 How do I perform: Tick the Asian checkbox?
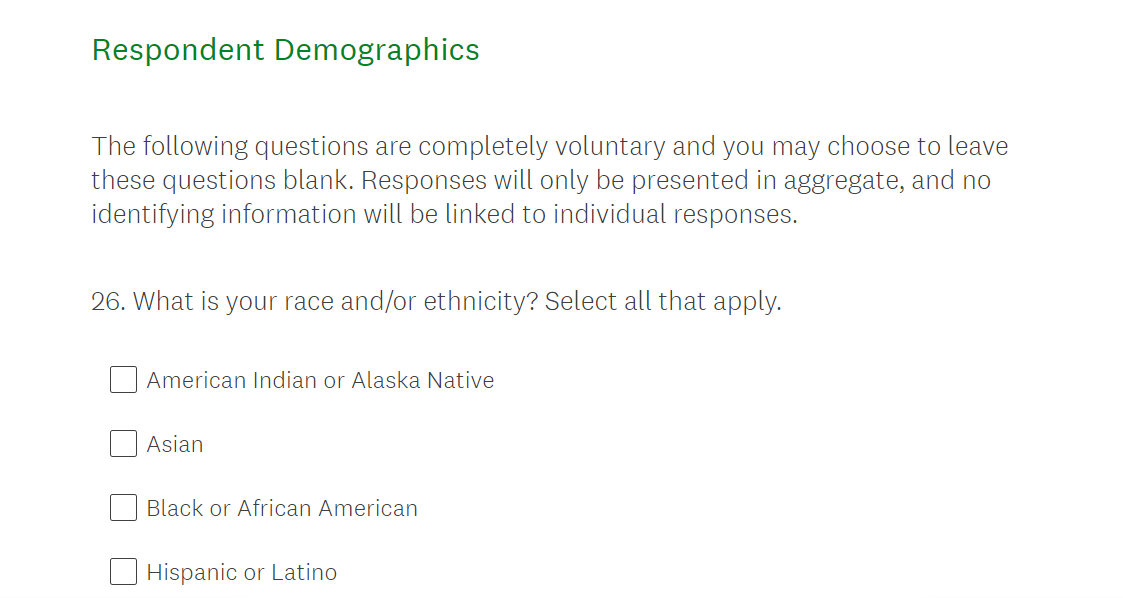click(x=123, y=444)
